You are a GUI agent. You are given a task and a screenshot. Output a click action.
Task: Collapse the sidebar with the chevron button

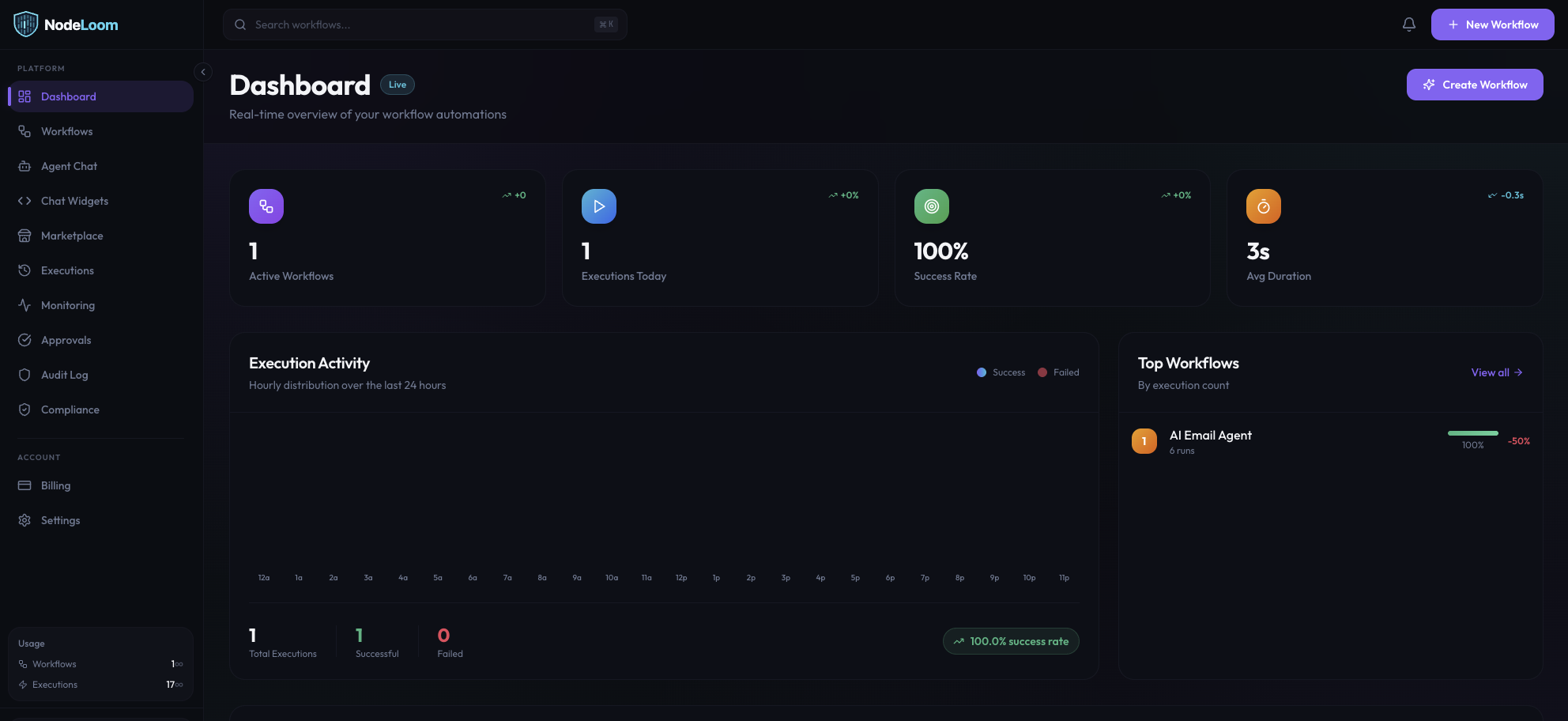(x=203, y=72)
